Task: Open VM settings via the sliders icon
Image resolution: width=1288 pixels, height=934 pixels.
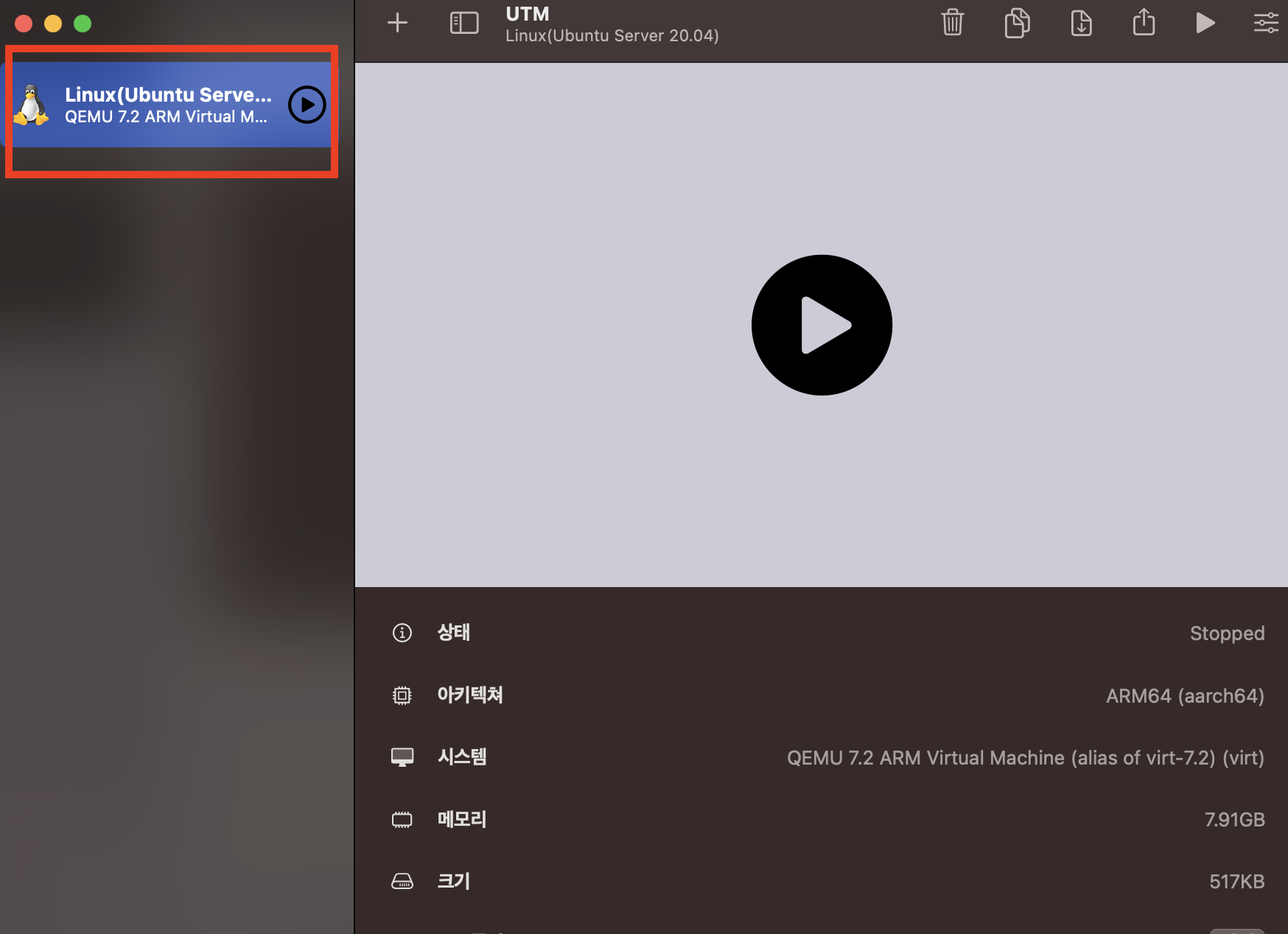Action: click(x=1266, y=23)
